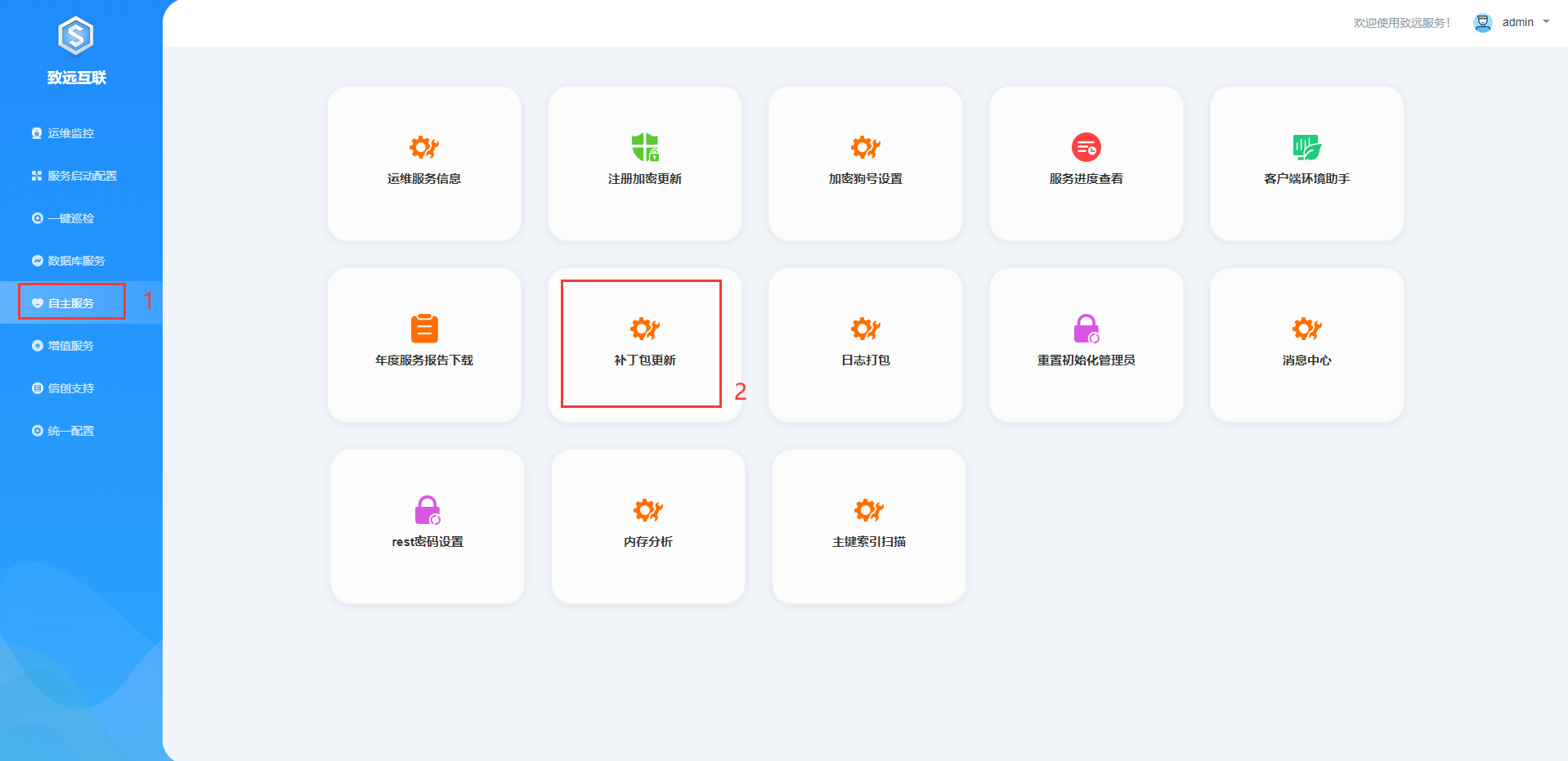Click the 内存分析 gear icon
The width and height of the screenshot is (1568, 761).
(x=648, y=510)
